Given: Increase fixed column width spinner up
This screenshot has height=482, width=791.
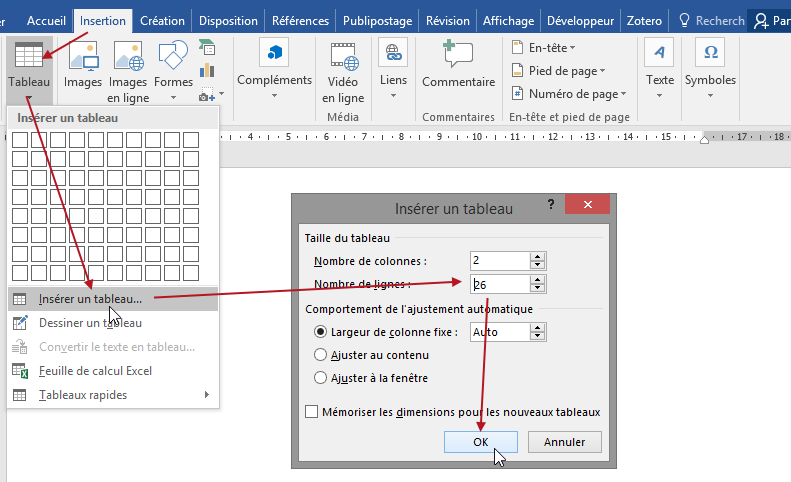Looking at the screenshot, I should [x=538, y=328].
